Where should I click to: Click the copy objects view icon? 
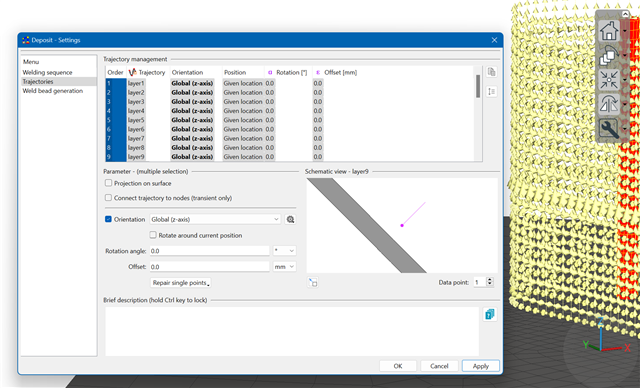coord(609,55)
